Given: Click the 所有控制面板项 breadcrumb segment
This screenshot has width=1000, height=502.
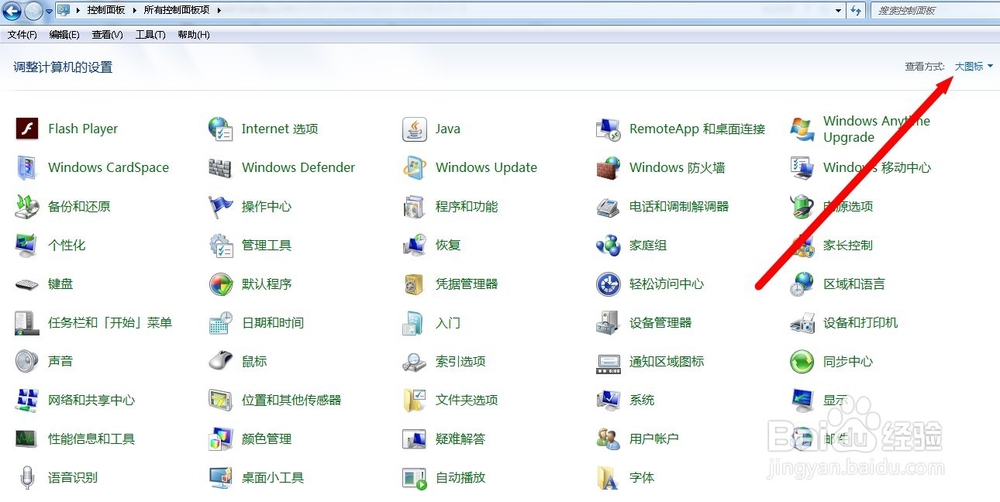Looking at the screenshot, I should click(177, 10).
